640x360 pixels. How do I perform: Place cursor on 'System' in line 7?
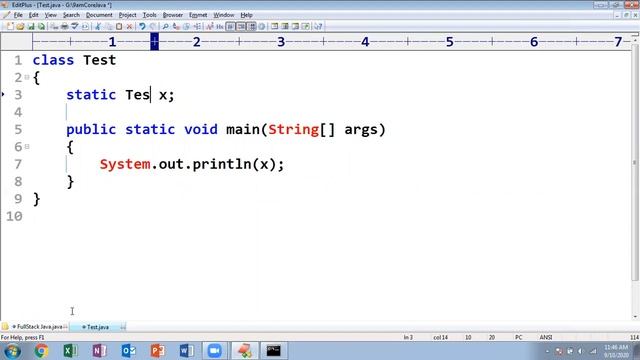pos(125,164)
